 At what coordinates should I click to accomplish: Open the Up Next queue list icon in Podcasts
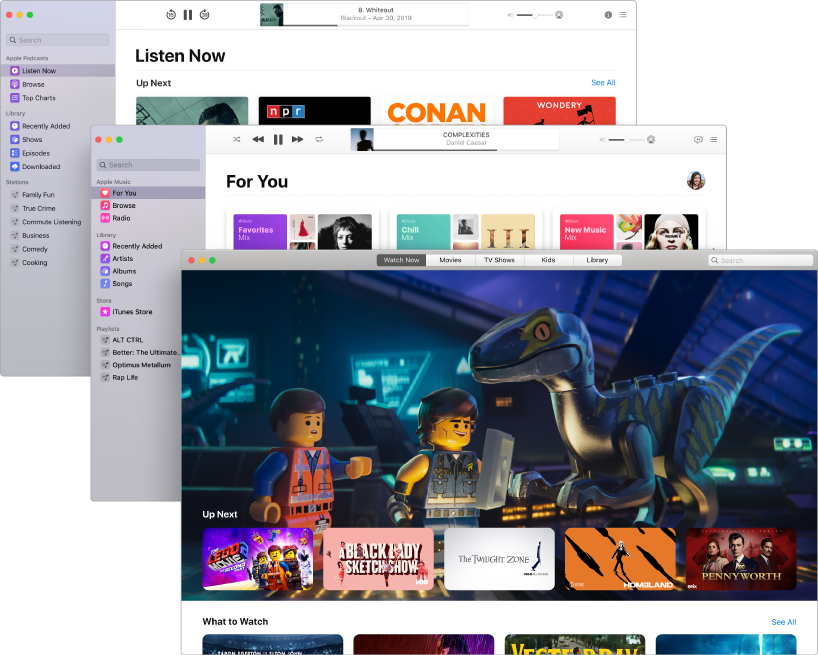(623, 15)
